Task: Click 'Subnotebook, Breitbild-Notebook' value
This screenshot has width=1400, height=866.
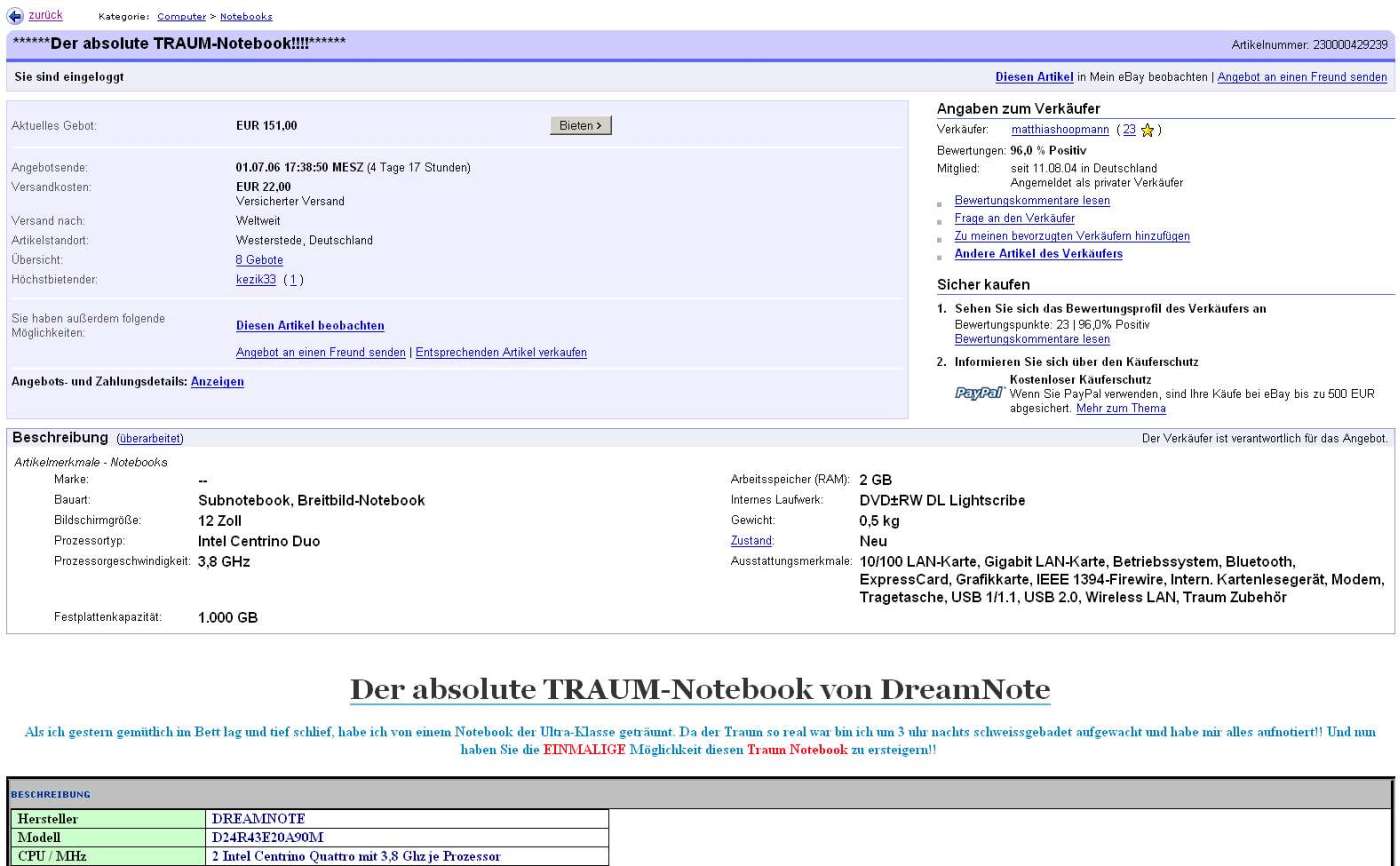Action: pos(312,500)
